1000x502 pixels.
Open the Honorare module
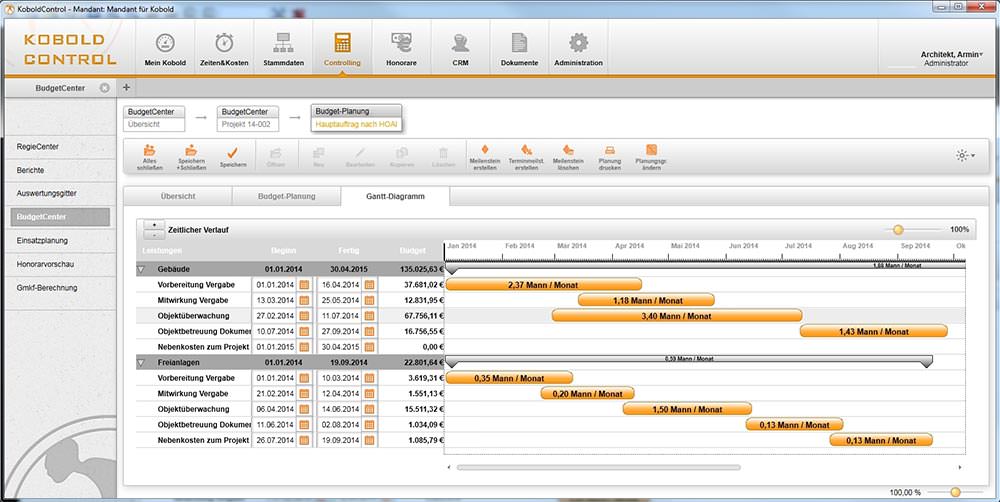pos(401,48)
